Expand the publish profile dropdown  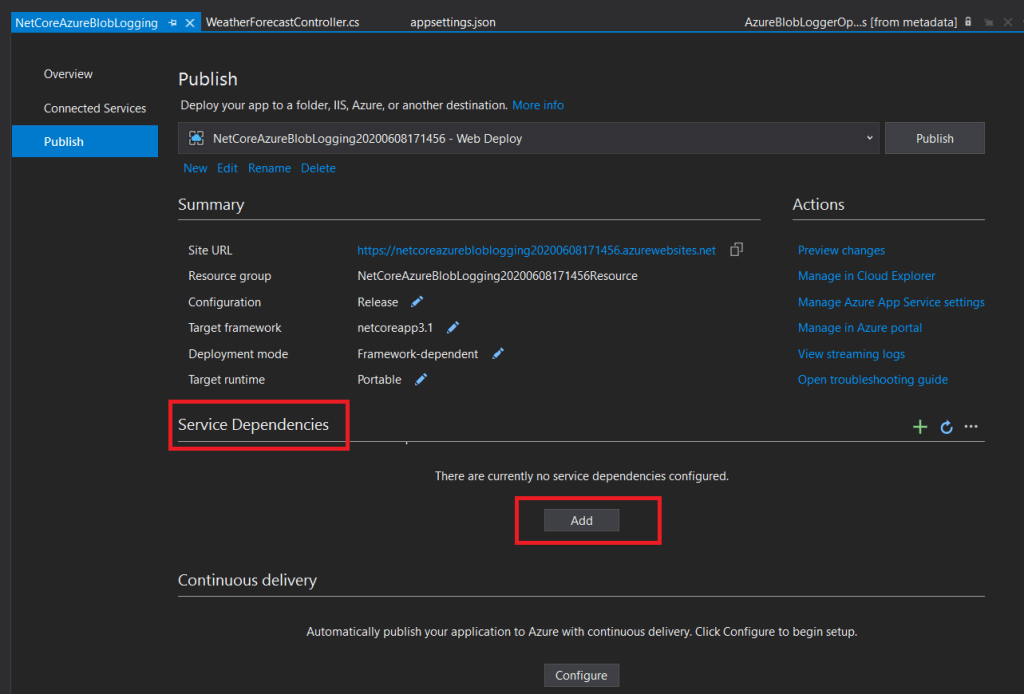tap(869, 138)
